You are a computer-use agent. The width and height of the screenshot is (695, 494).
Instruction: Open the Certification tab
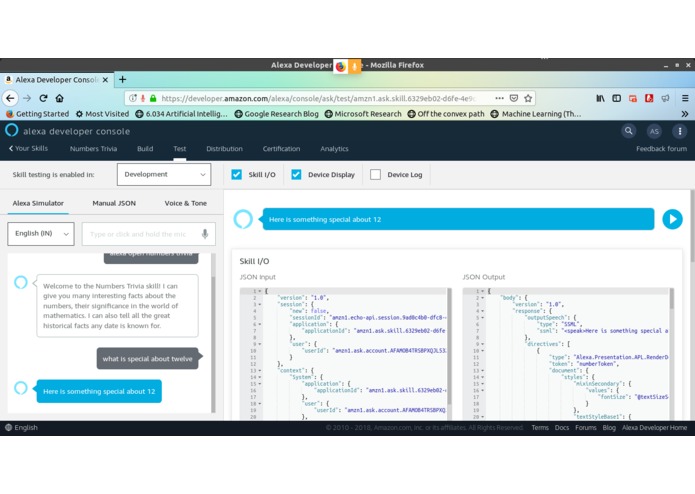click(281, 149)
